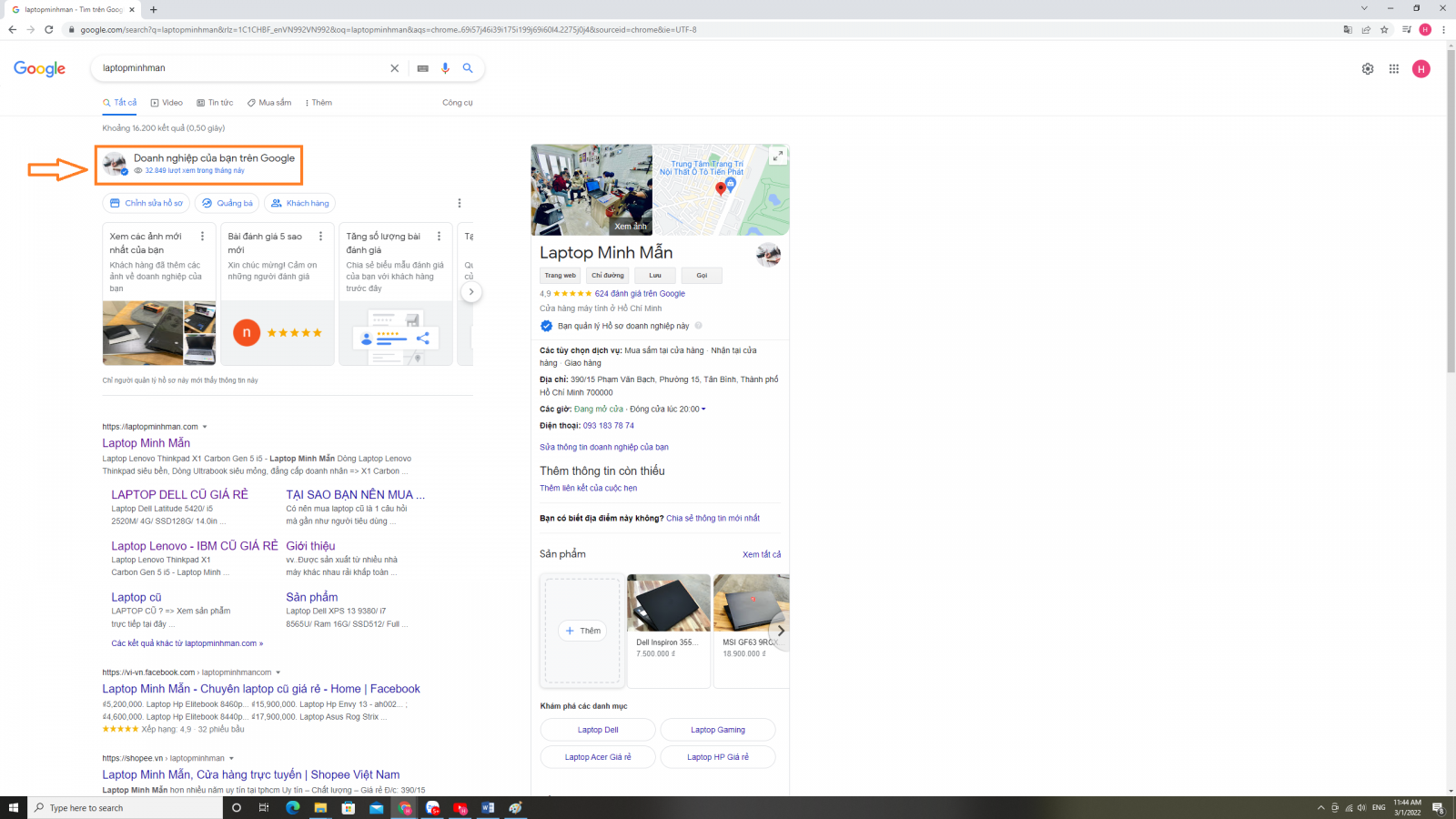
Task: Open more options for the business profile
Action: (x=460, y=203)
